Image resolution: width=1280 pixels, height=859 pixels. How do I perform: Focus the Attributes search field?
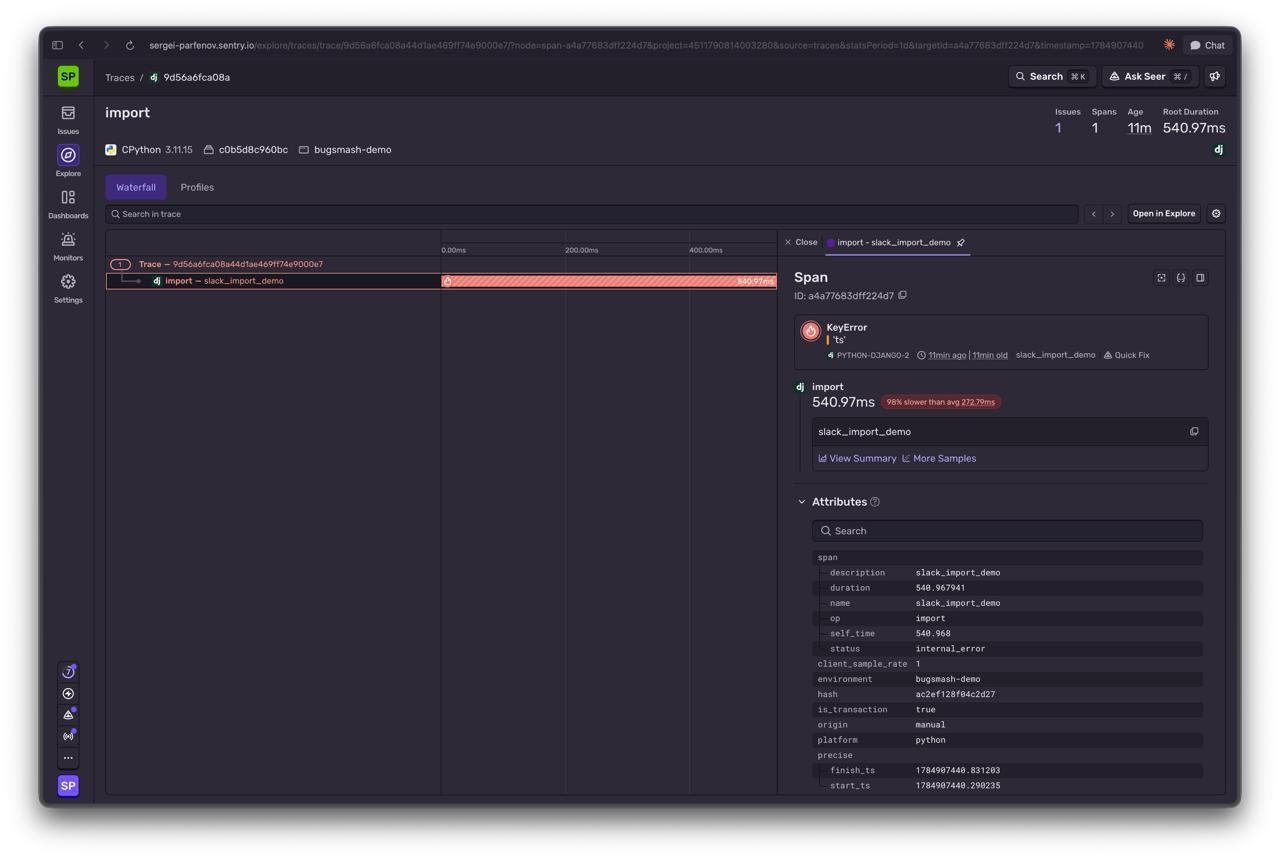tap(1007, 531)
